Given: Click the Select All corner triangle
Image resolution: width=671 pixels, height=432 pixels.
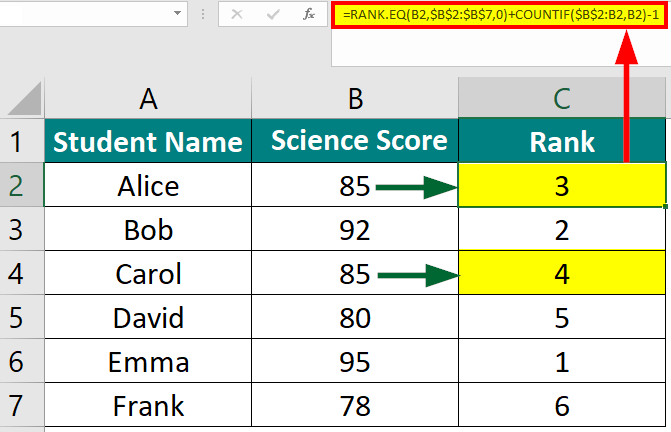Looking at the screenshot, I should (x=25, y=99).
